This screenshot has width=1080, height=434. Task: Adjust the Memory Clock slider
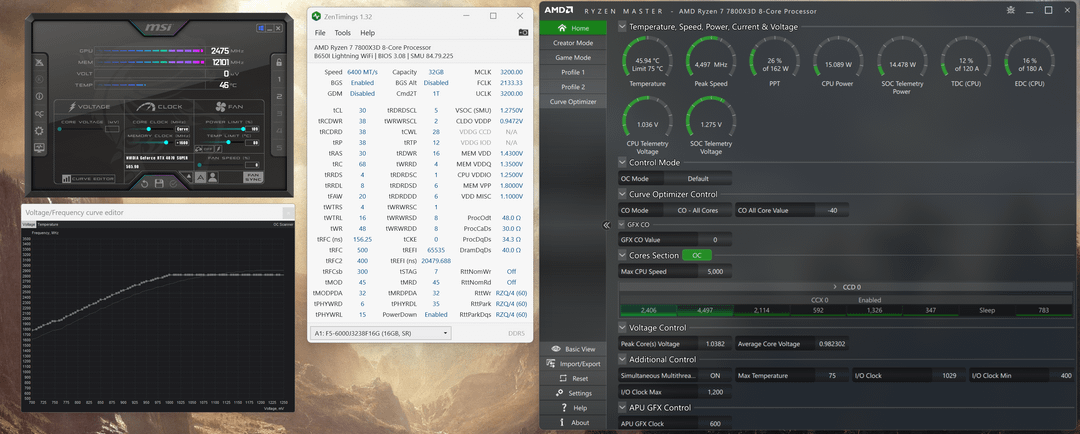[152, 143]
